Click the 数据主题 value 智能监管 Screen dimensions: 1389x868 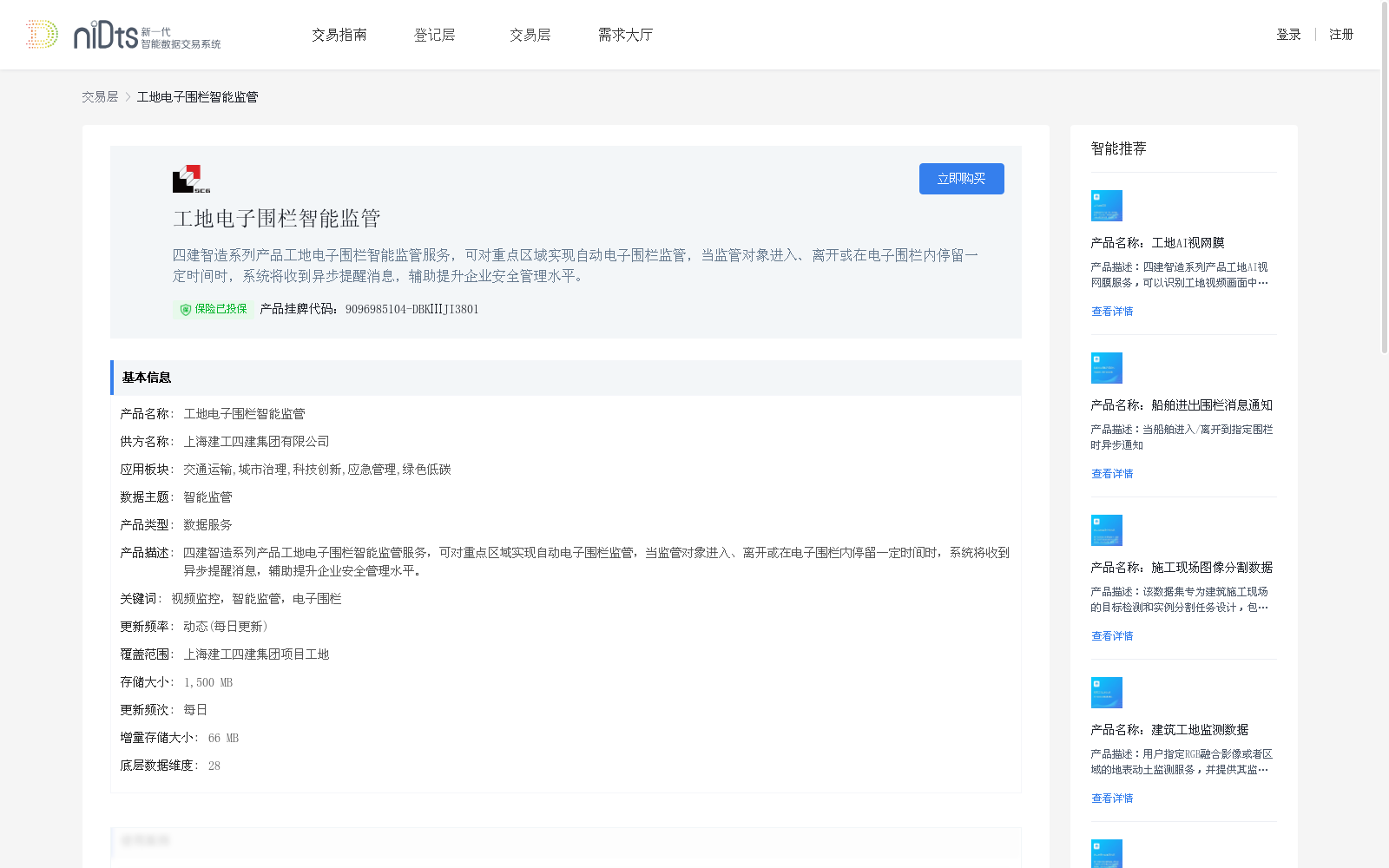(x=207, y=497)
